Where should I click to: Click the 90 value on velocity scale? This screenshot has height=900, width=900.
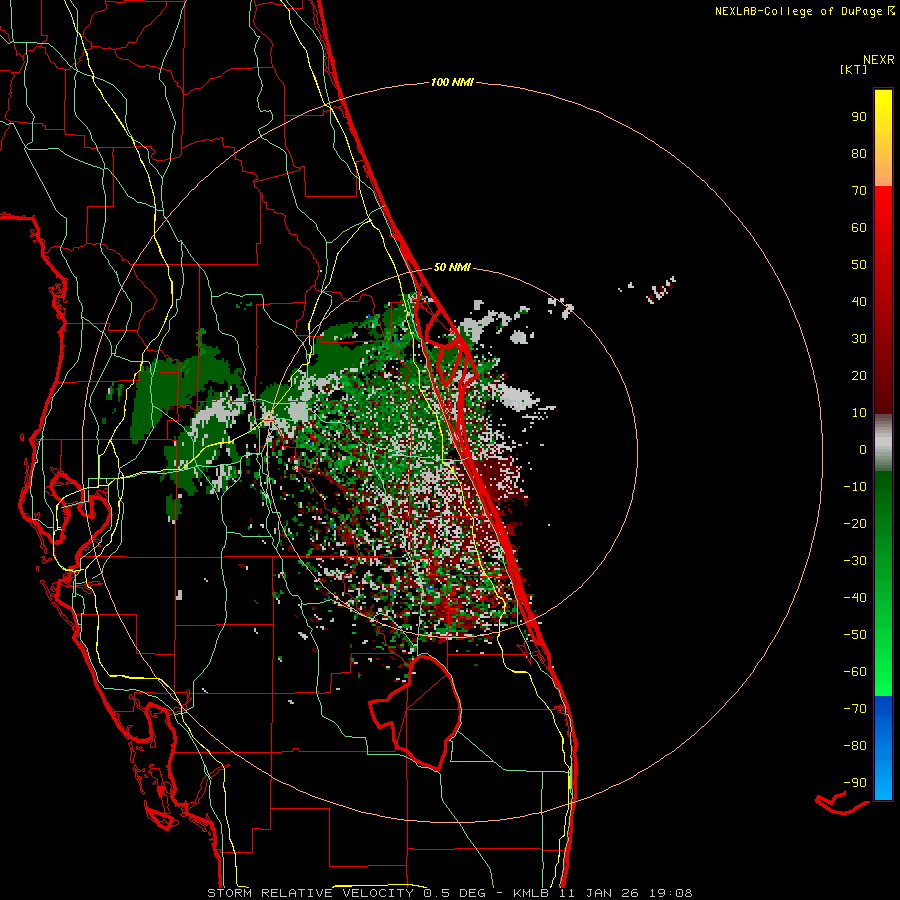(859, 117)
